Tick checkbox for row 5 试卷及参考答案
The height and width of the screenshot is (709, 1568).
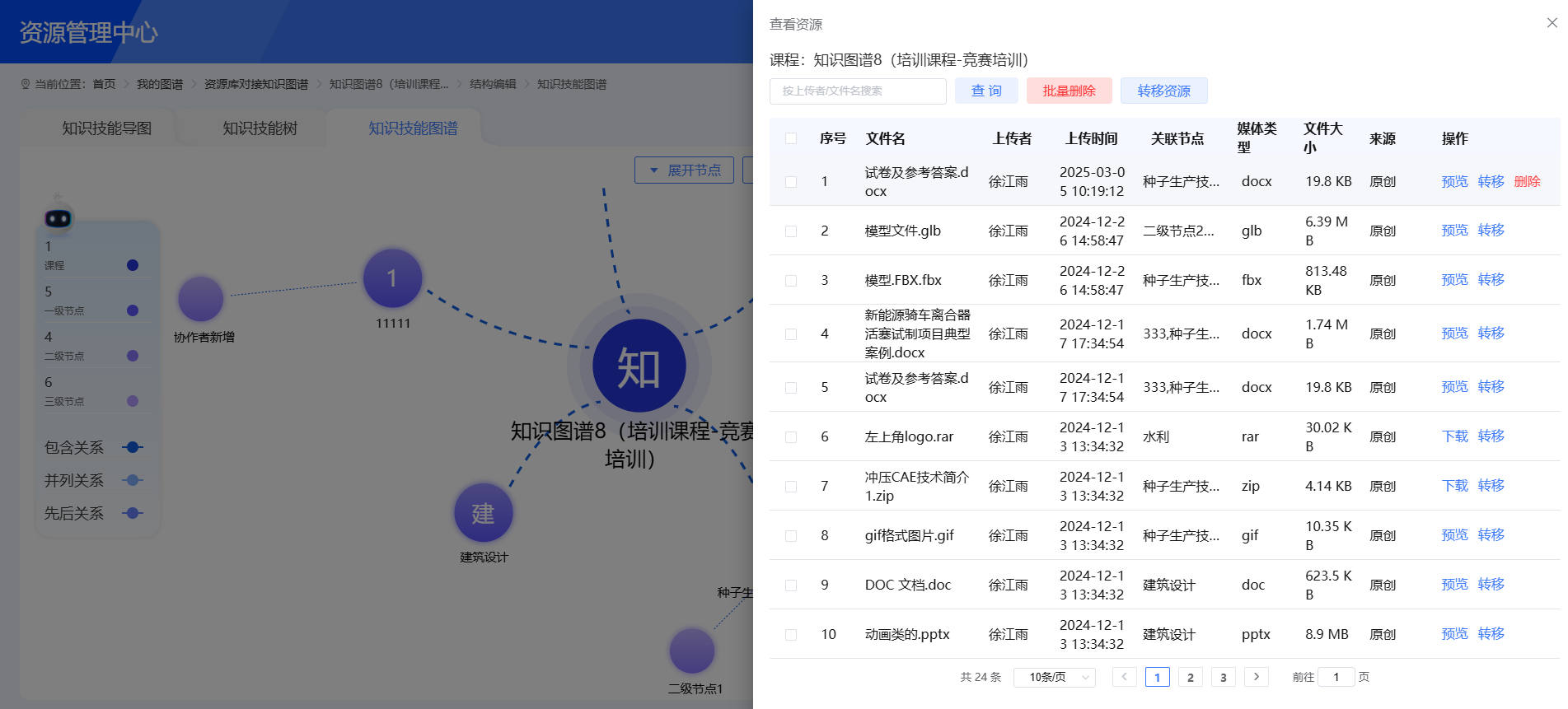pos(791,387)
